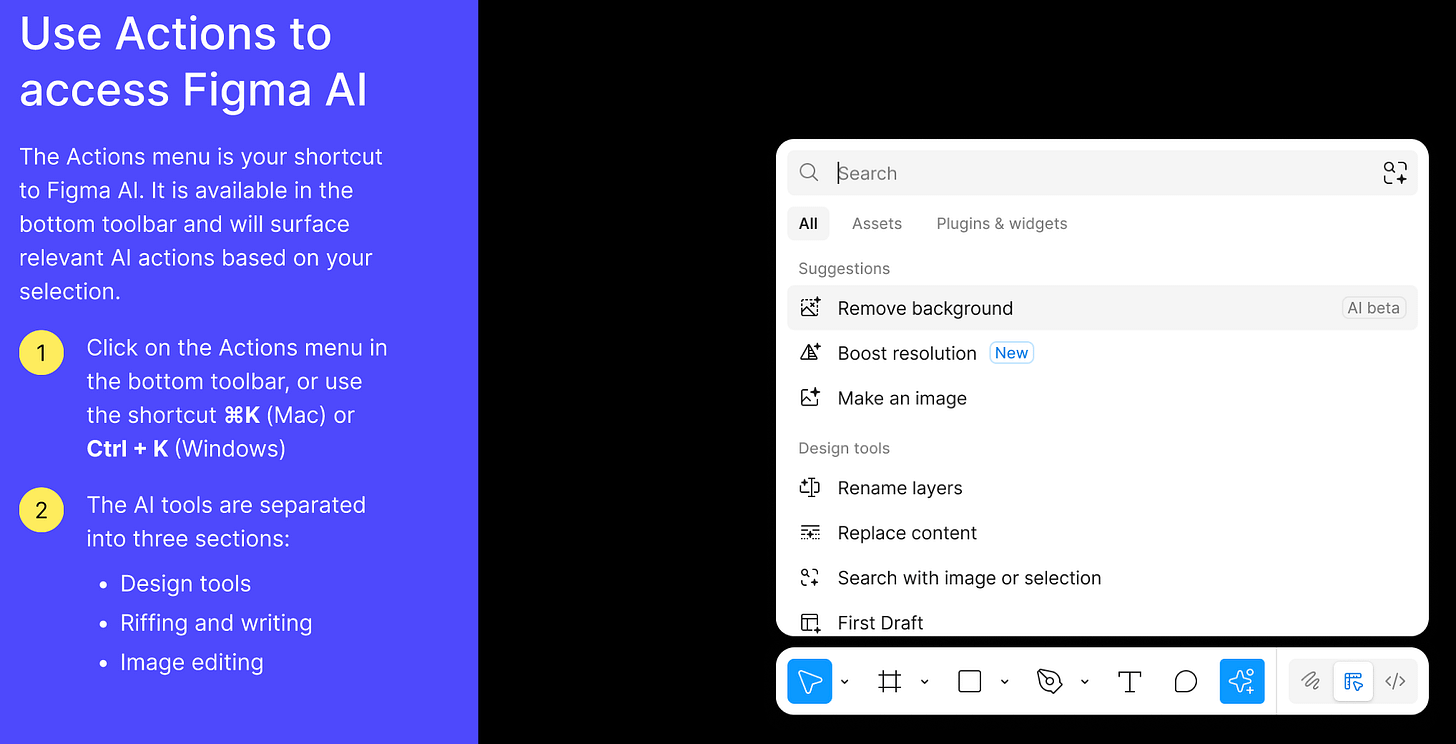Select the Frame tool
The width and height of the screenshot is (1456, 744).
click(x=889, y=681)
